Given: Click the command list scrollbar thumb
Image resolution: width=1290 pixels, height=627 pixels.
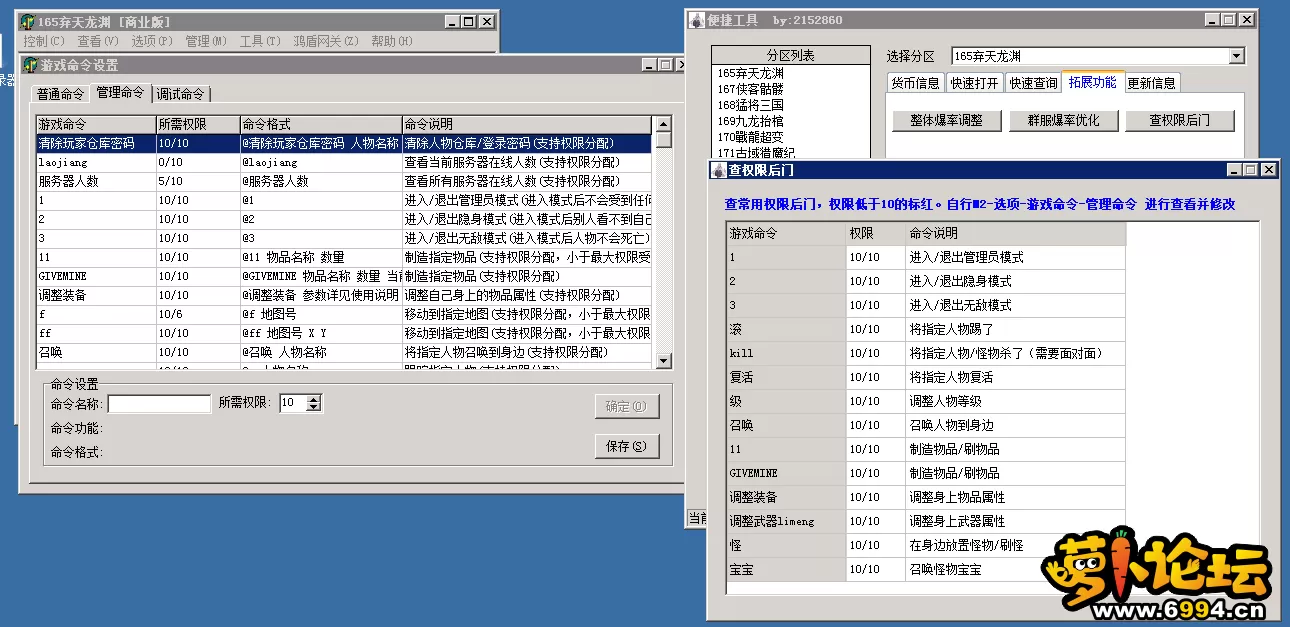Looking at the screenshot, I should click(x=663, y=140).
